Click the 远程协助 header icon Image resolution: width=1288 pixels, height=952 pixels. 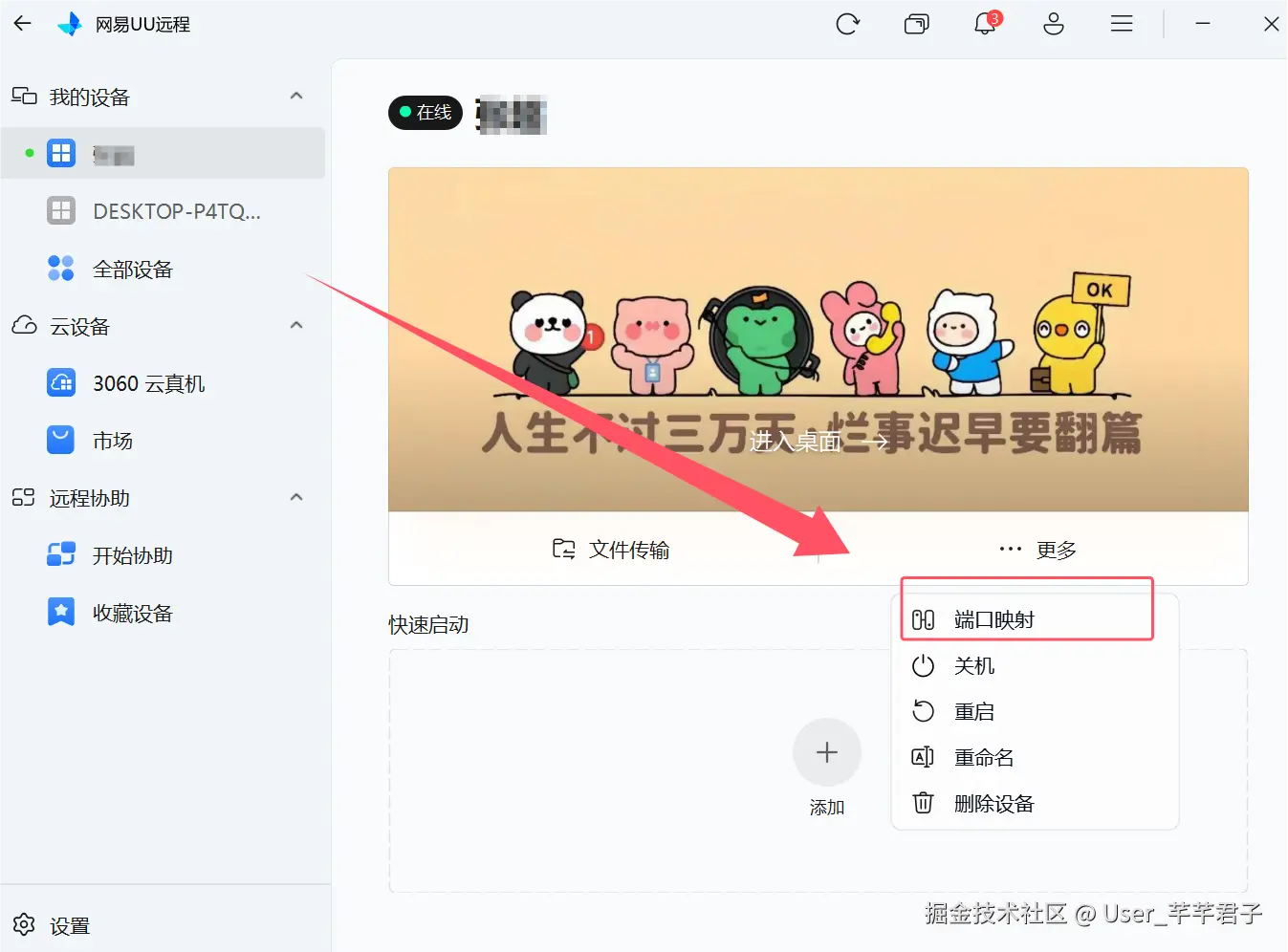[x=24, y=497]
